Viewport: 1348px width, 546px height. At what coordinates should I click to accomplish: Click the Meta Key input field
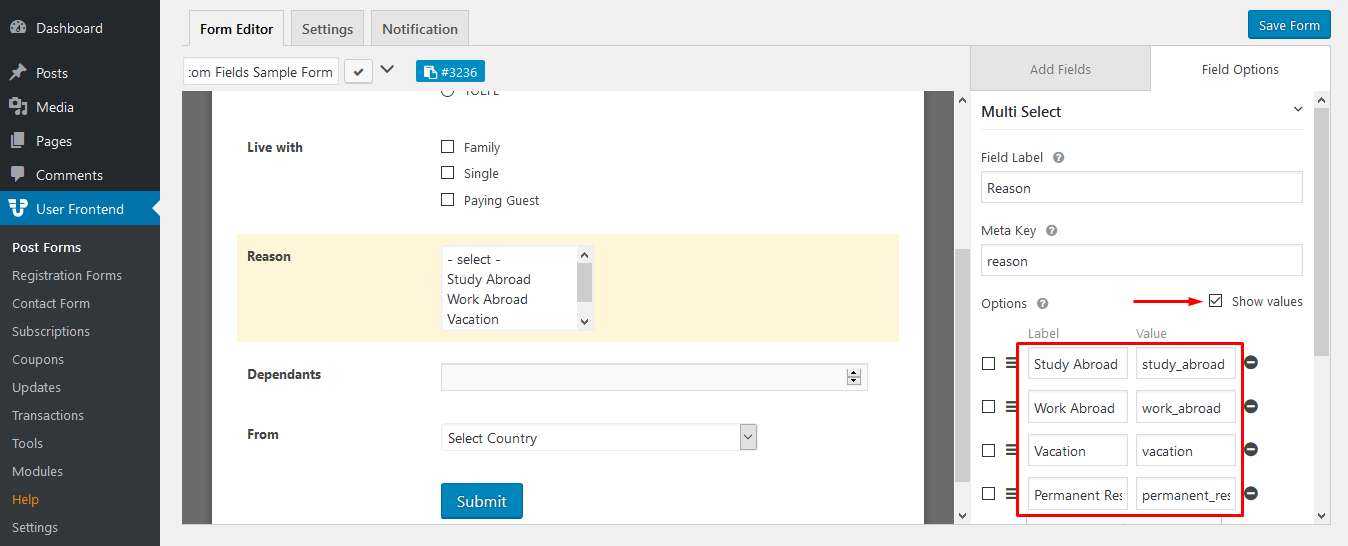pyautogui.click(x=1141, y=261)
